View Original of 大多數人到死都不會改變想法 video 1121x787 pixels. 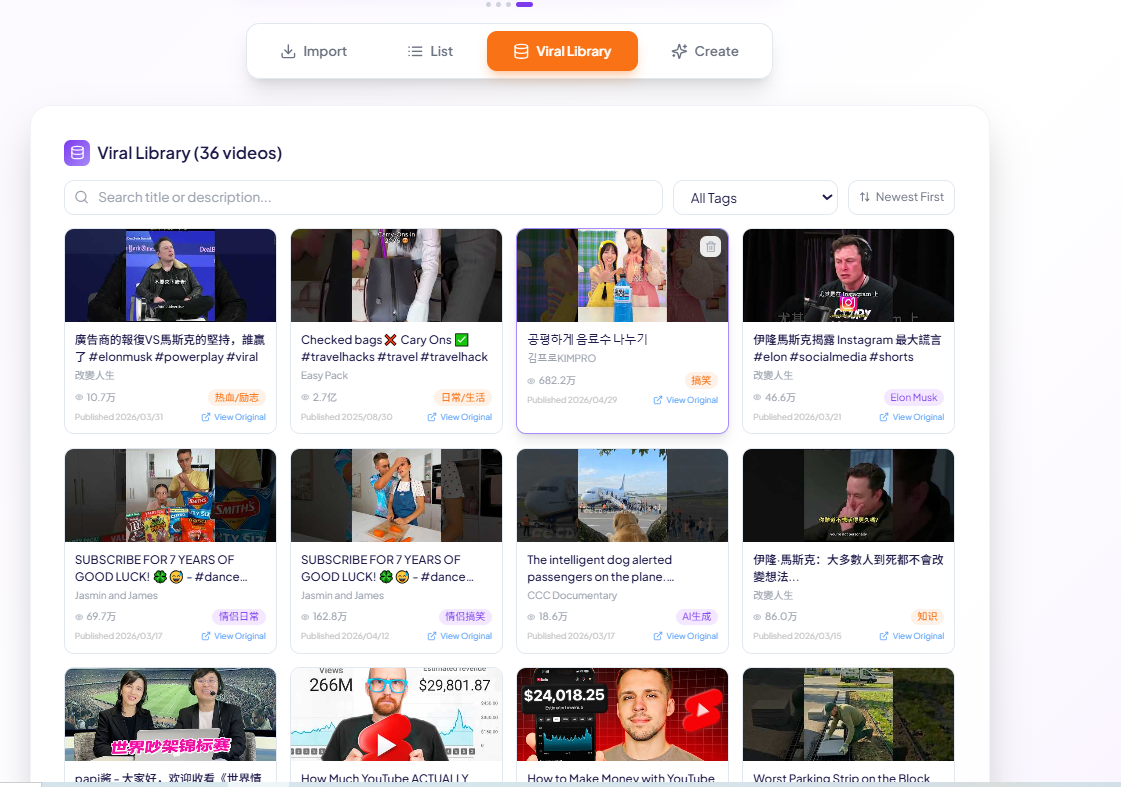point(912,635)
